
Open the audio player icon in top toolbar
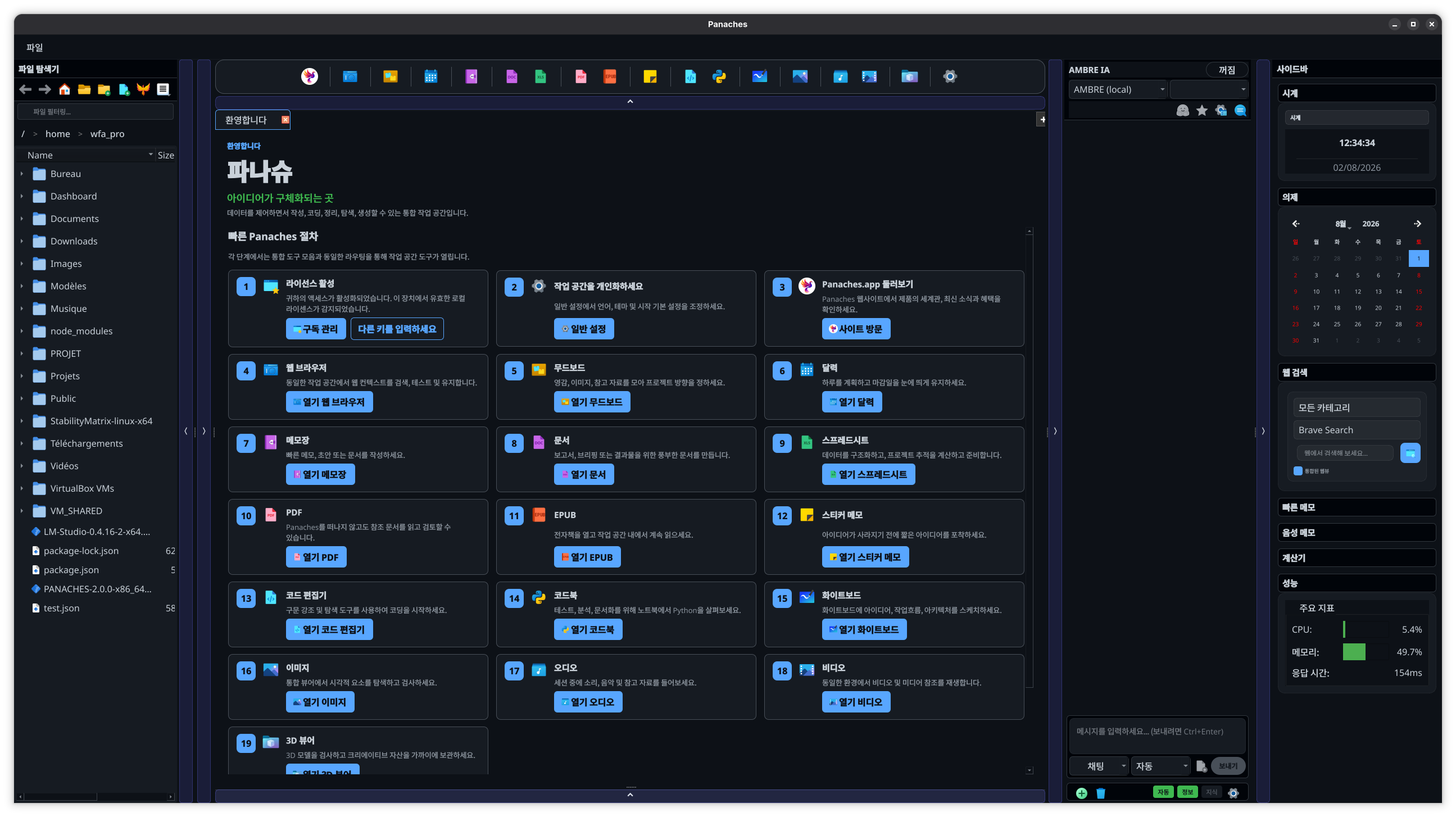[841, 76]
